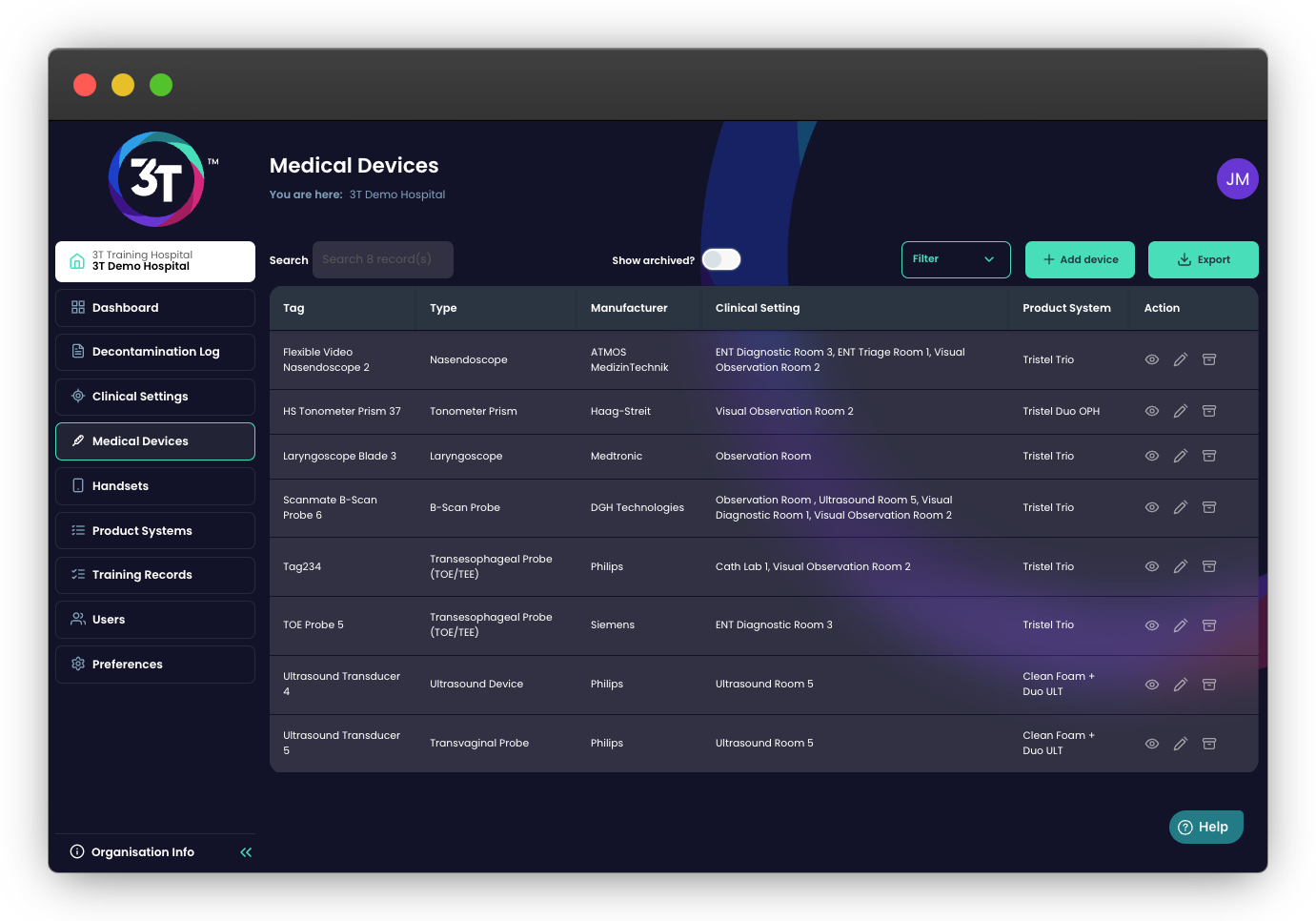Click the 'Cath Lab 1, Visual Observation Room 2' cell
This screenshot has width=1316, height=921.
pyautogui.click(x=813, y=566)
